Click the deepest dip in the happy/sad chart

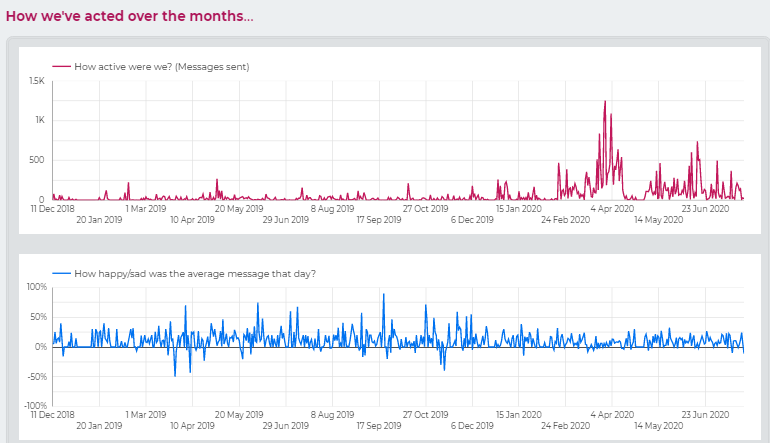175,375
